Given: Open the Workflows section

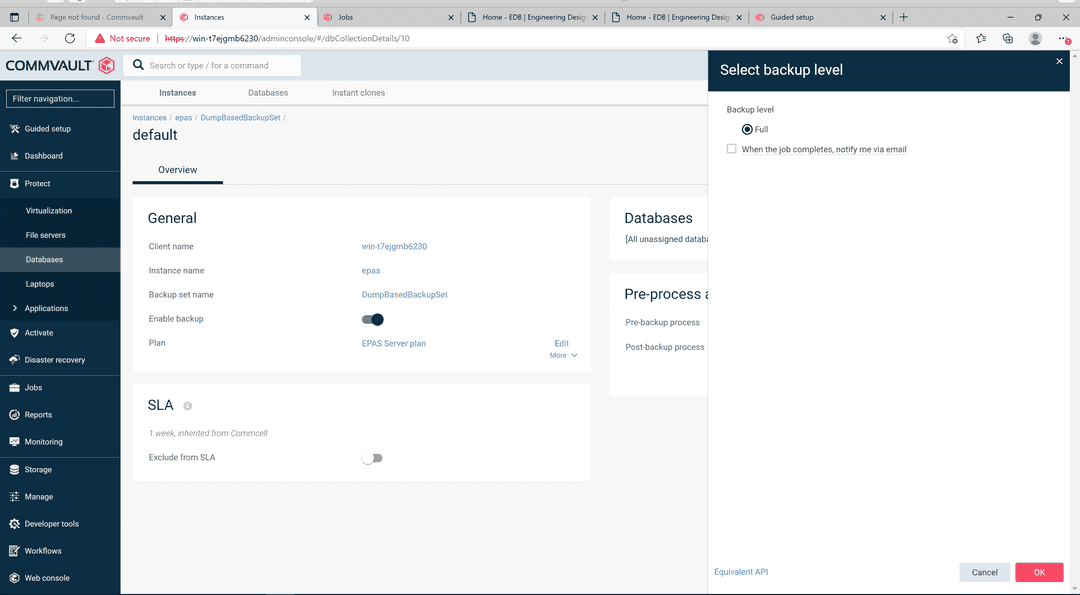Looking at the screenshot, I should [44, 550].
